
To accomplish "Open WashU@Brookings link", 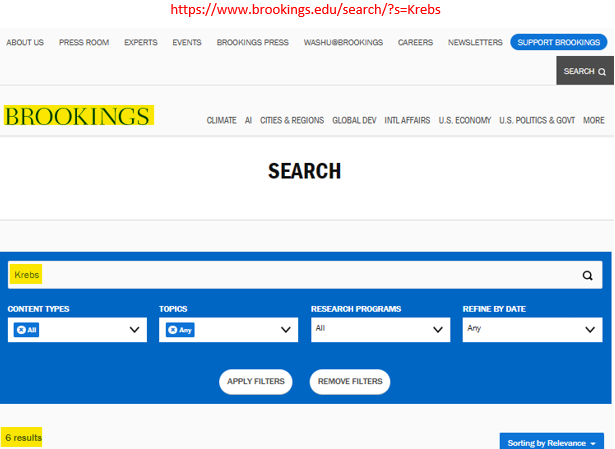I will tap(343, 42).
